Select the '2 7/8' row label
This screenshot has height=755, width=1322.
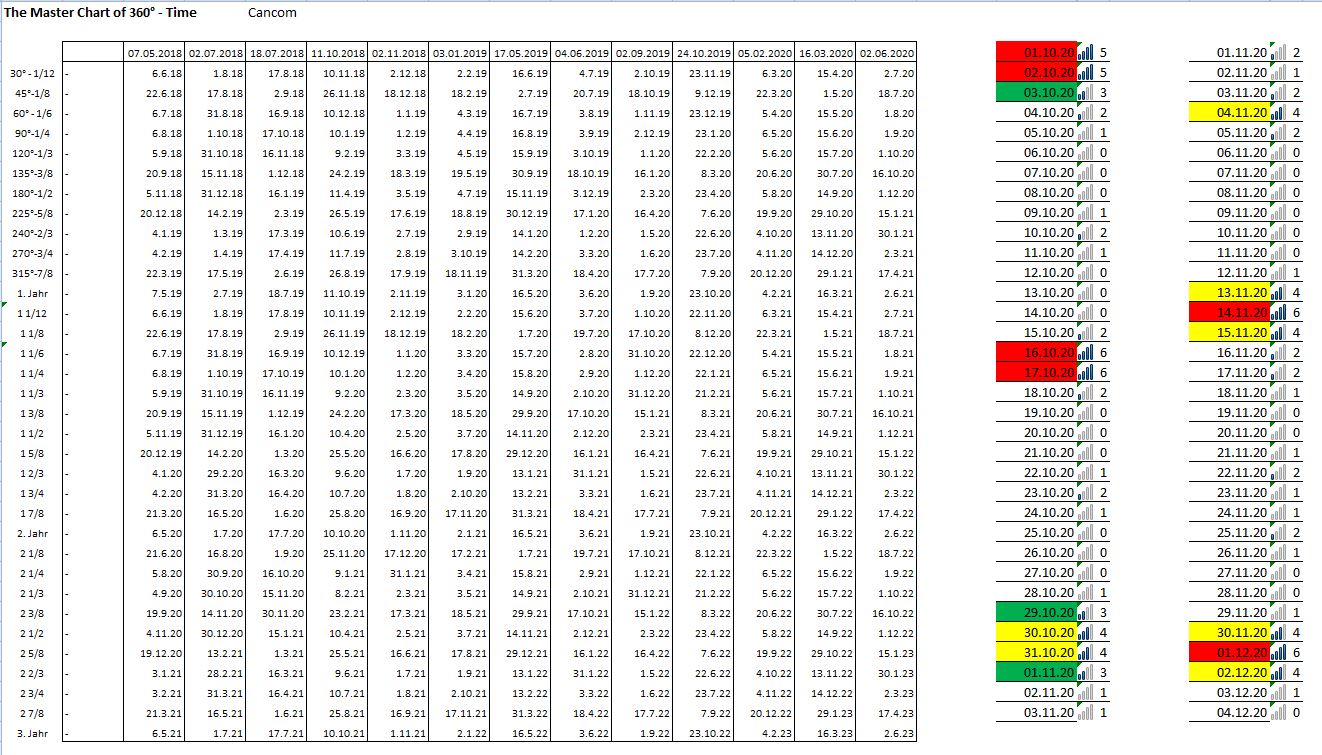click(x=32, y=713)
